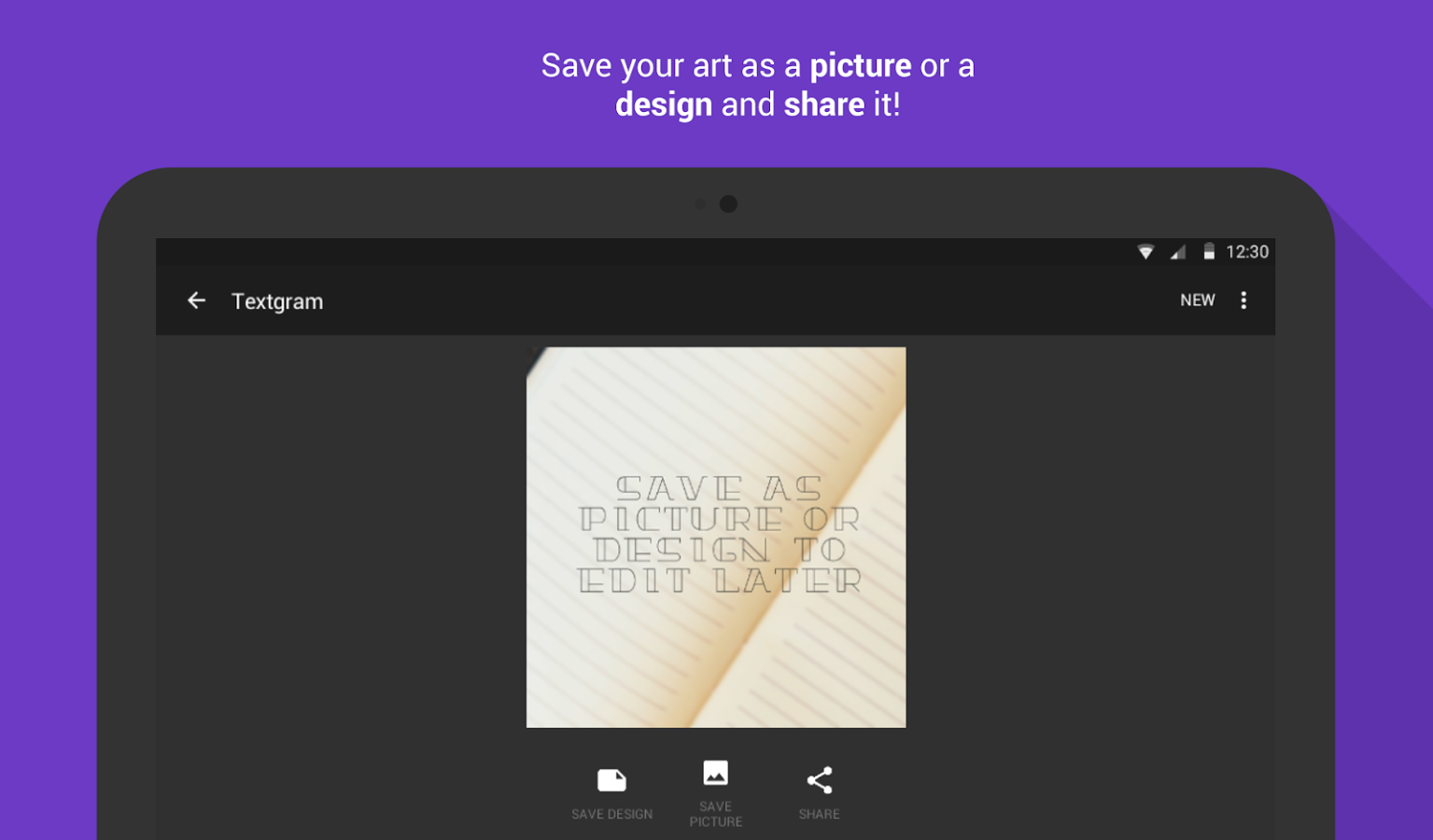Tap the NEW button
The width and height of the screenshot is (1433, 840).
[x=1198, y=301]
